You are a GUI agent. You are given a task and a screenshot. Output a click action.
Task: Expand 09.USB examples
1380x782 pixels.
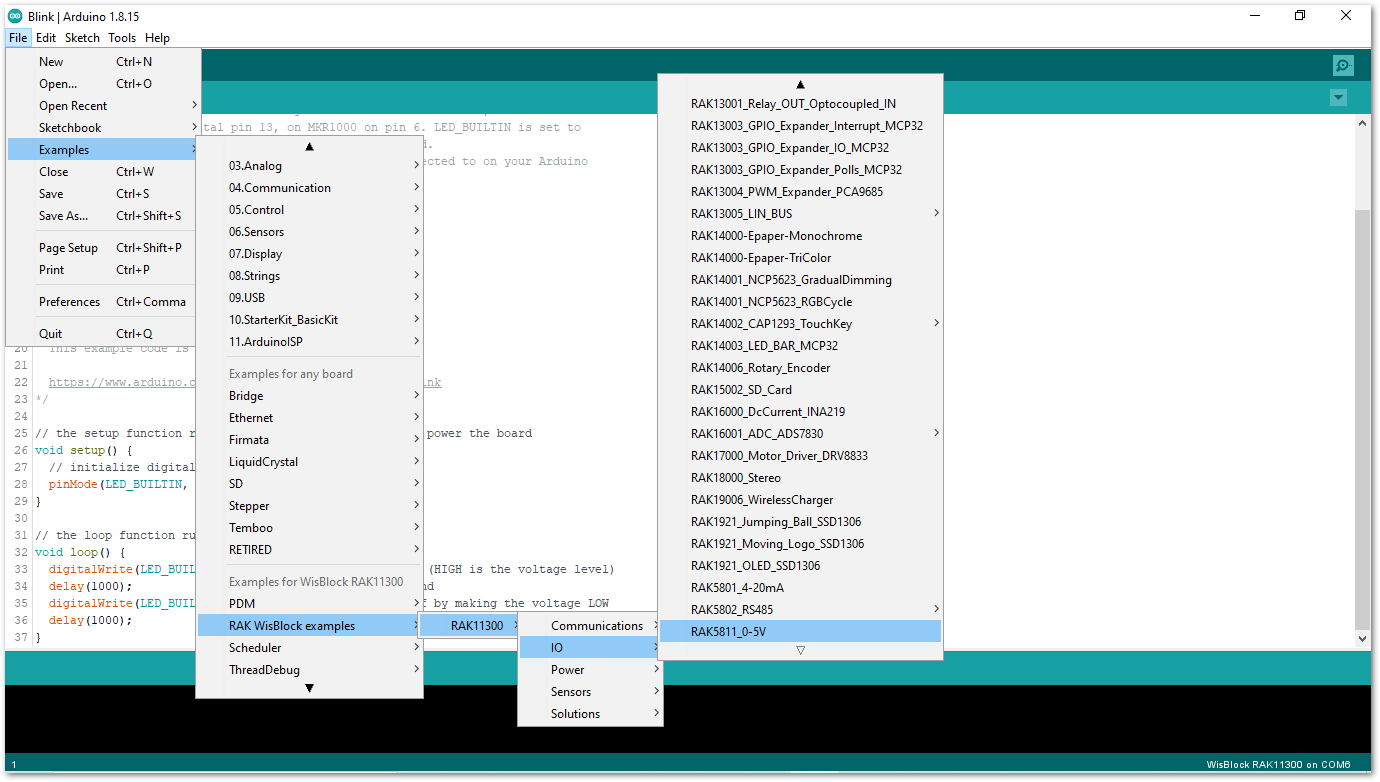tap(310, 298)
